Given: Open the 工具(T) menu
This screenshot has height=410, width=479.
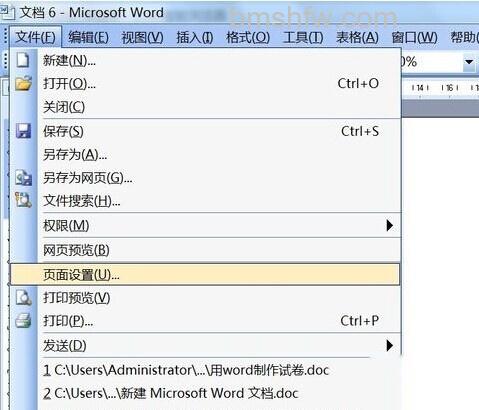Looking at the screenshot, I should pos(303,37).
